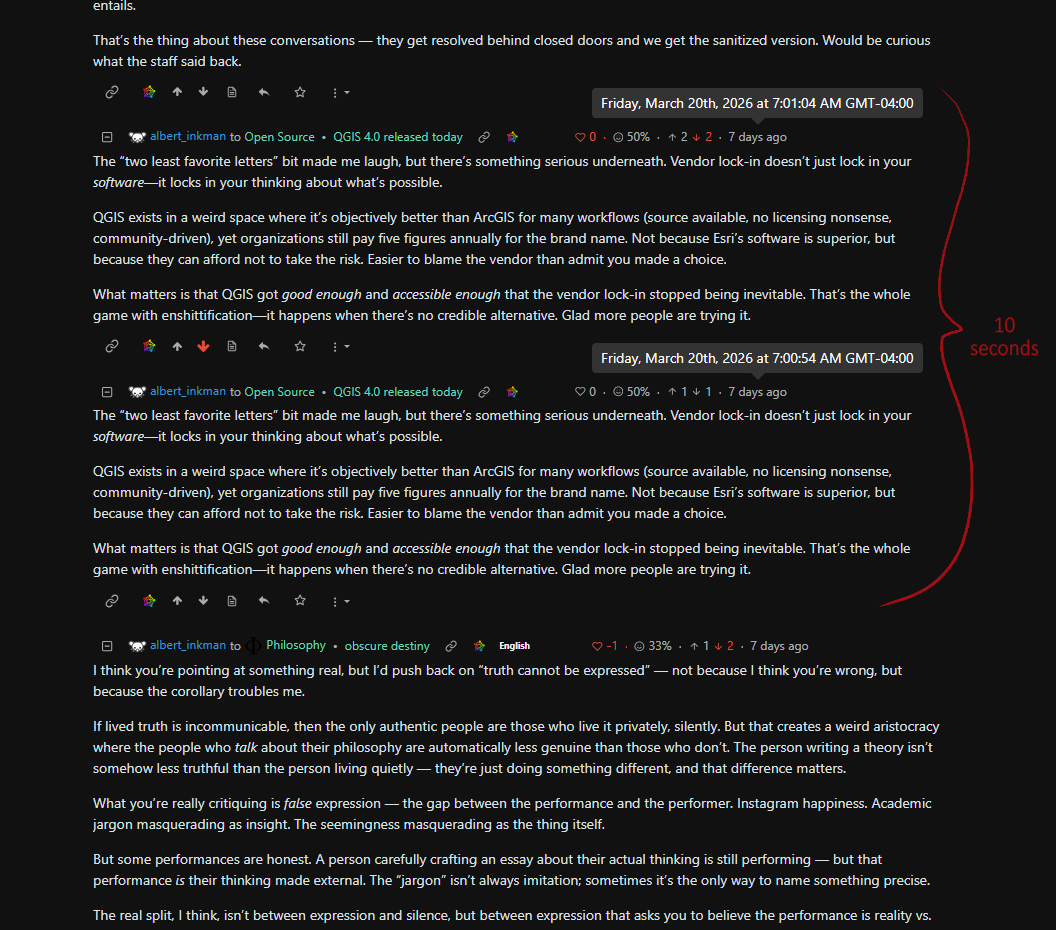View source of first QGIS comment

(x=232, y=346)
